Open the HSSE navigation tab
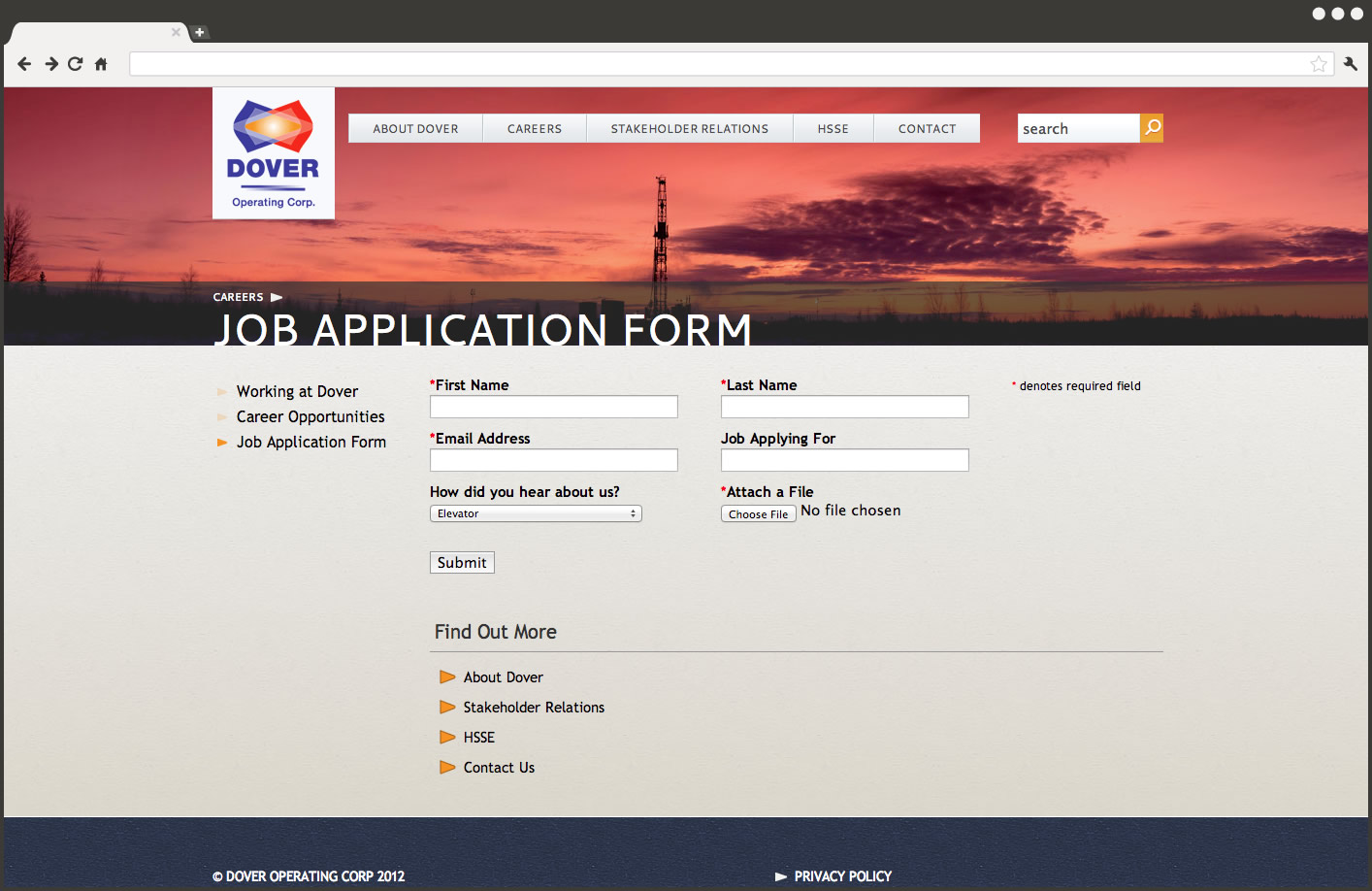Screen dimensions: 1372x891 click(833, 129)
